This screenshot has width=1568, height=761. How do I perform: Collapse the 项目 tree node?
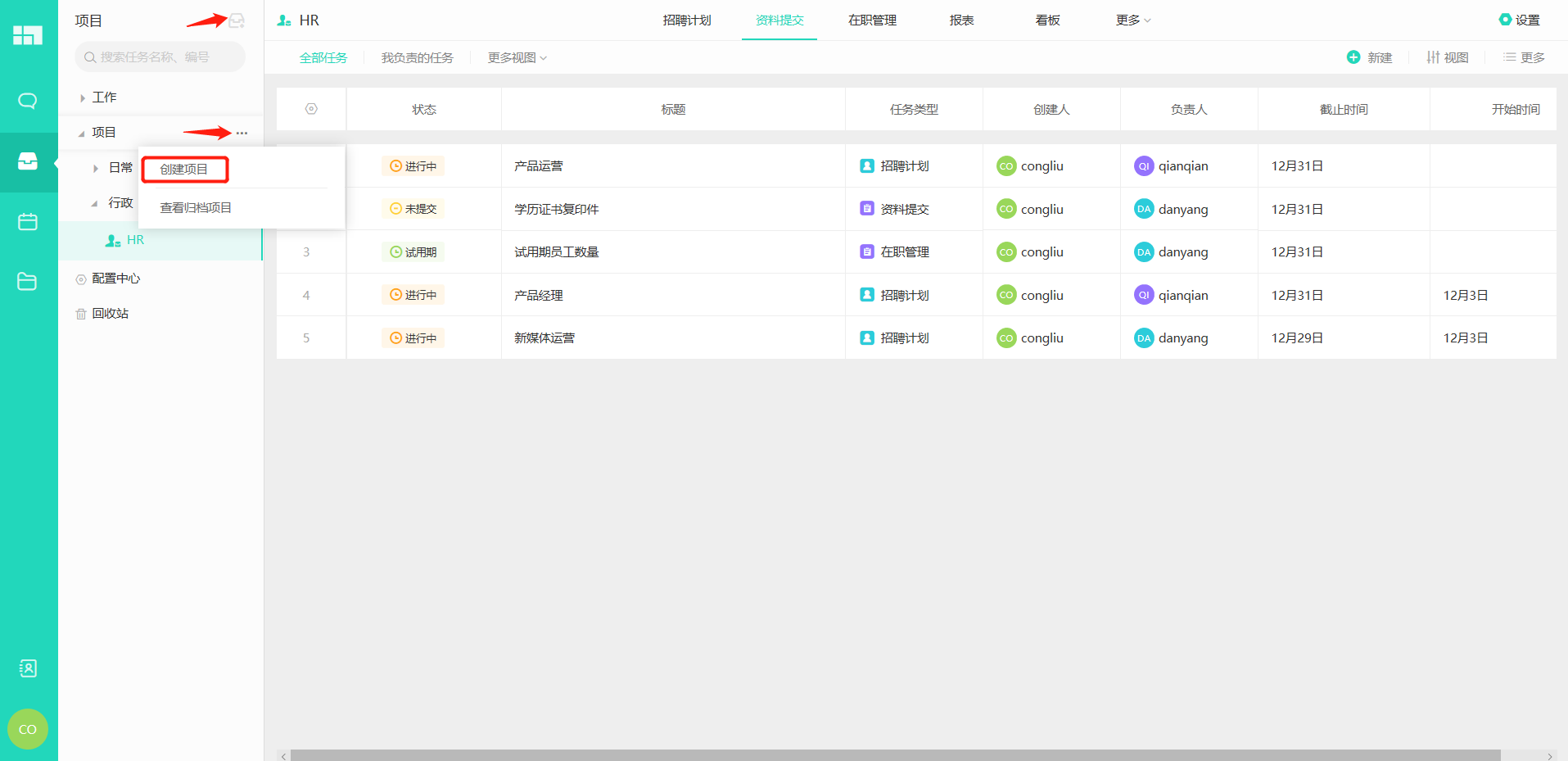click(82, 134)
